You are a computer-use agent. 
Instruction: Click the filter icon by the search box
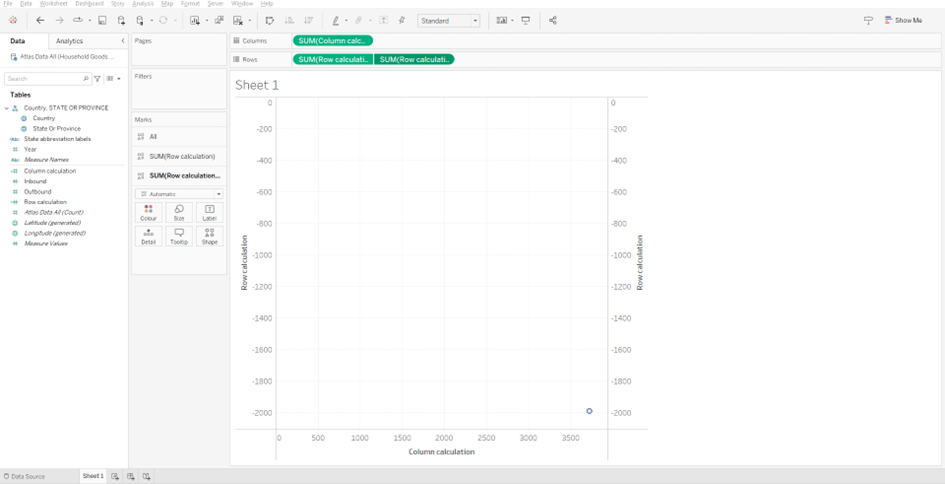coord(98,79)
